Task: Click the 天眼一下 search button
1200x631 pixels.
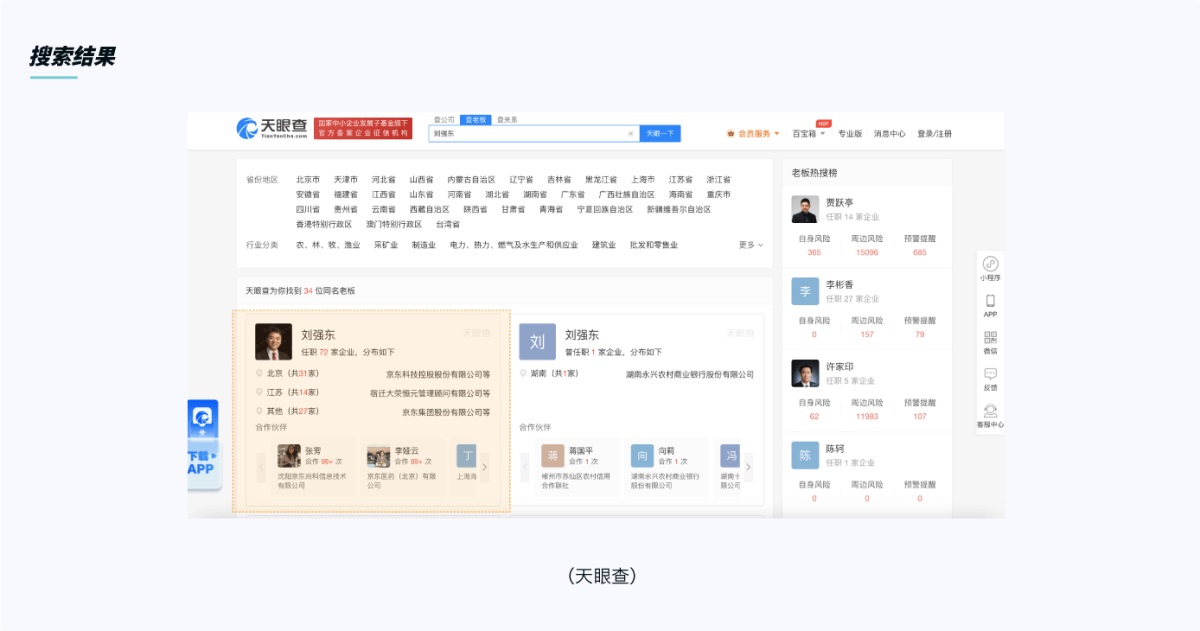Action: click(660, 133)
